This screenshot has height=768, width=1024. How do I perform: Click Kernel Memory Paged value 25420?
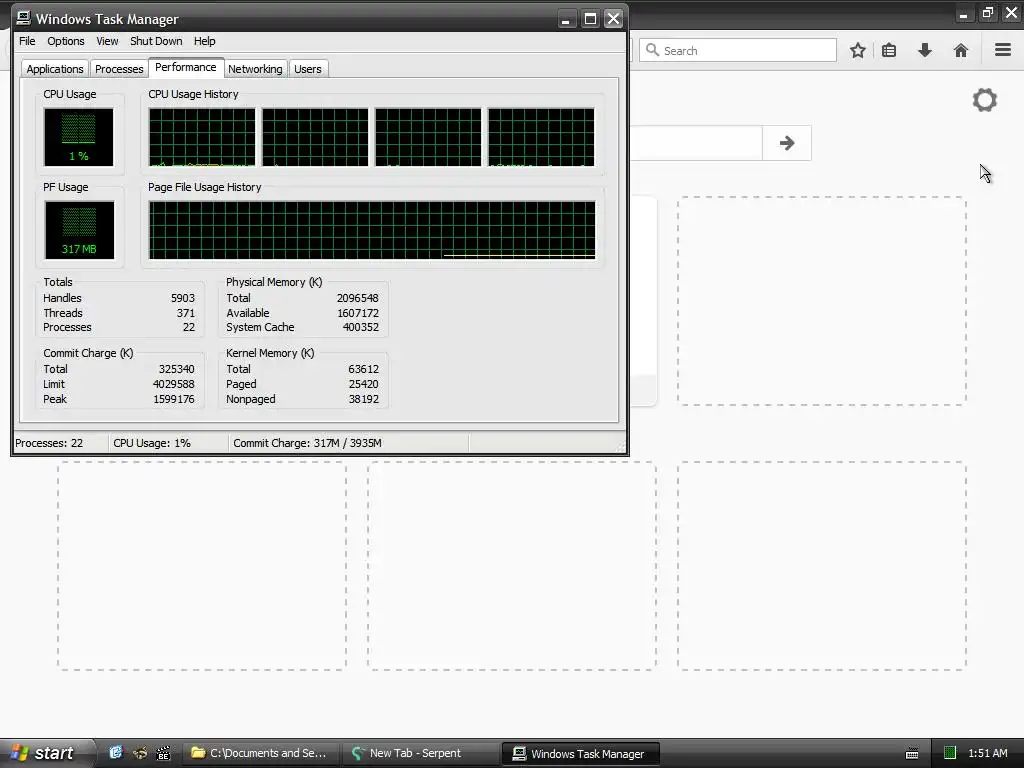(x=363, y=384)
